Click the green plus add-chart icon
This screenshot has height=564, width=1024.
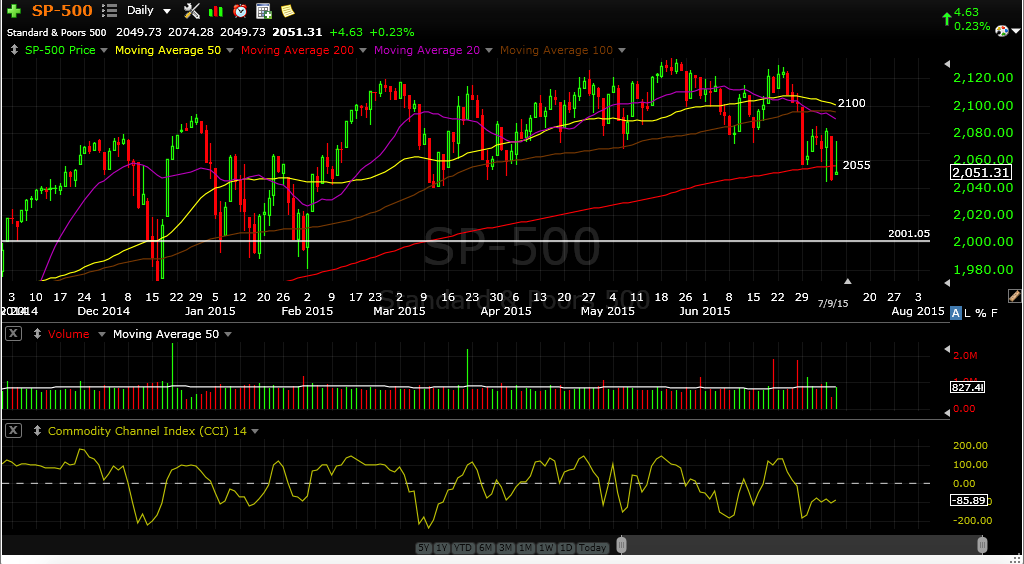(x=14, y=11)
